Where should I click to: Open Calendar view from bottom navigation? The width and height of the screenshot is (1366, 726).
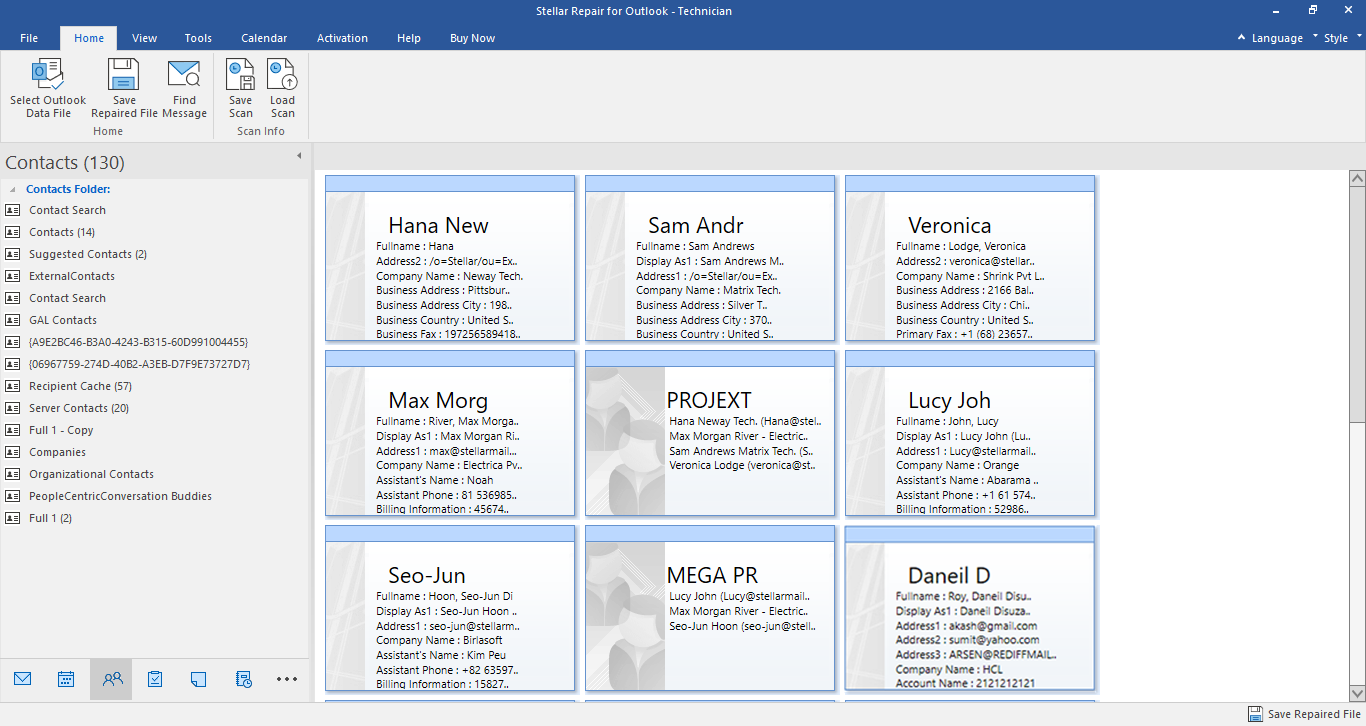click(x=66, y=679)
